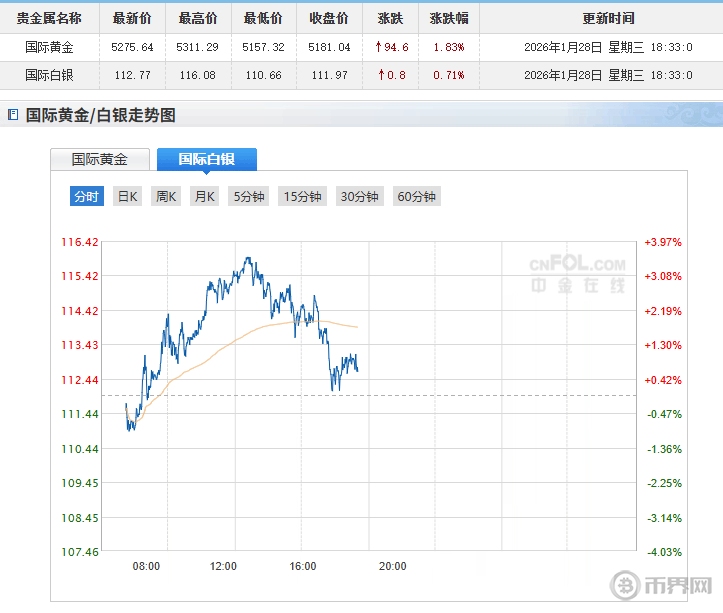Choose the 60分钟 interval
This screenshot has width=723, height=613.
click(416, 197)
